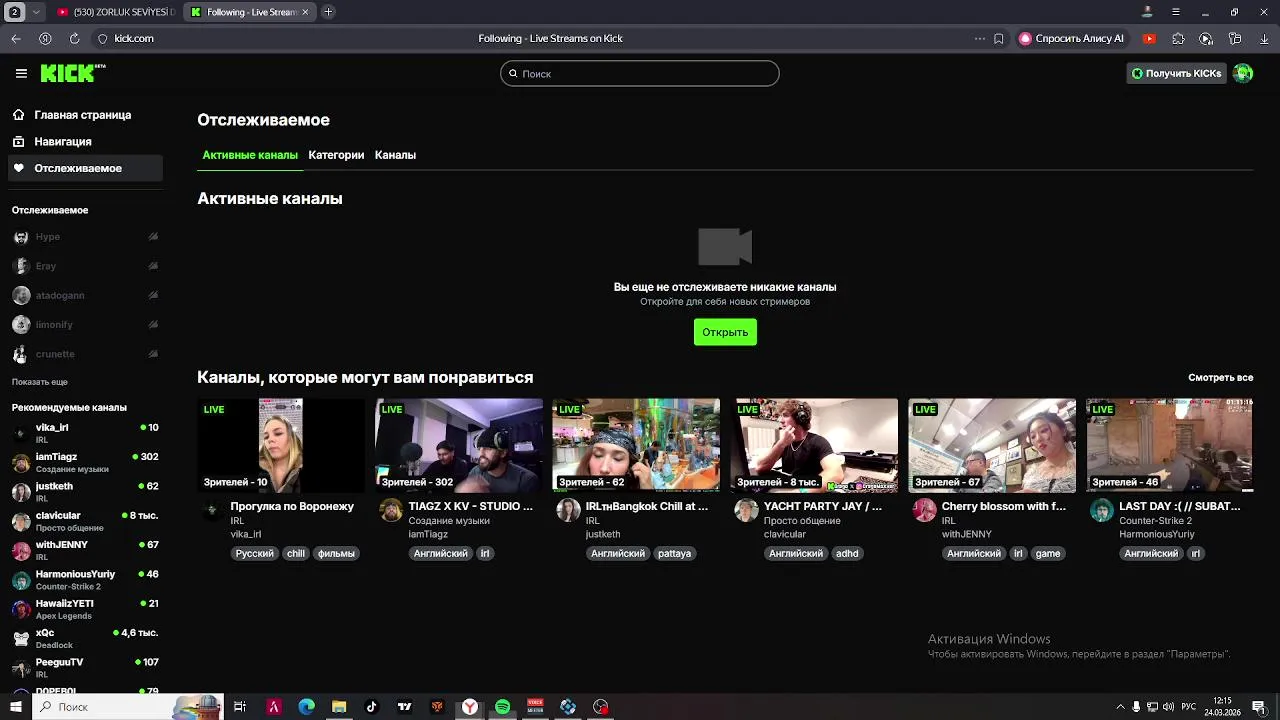Click Спросить Алису AI button
Image resolution: width=1280 pixels, height=720 pixels.
click(x=1071, y=38)
